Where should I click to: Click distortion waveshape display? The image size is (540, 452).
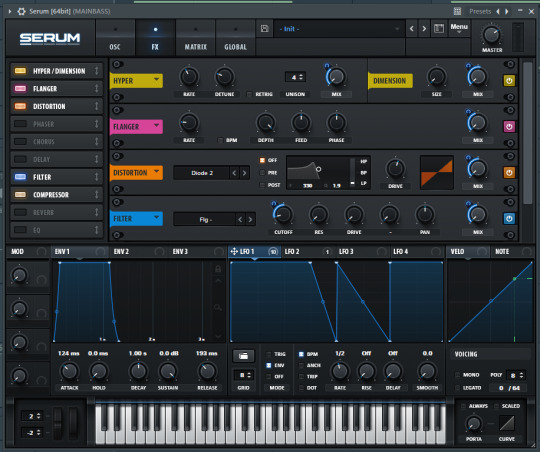pyautogui.click(x=437, y=172)
